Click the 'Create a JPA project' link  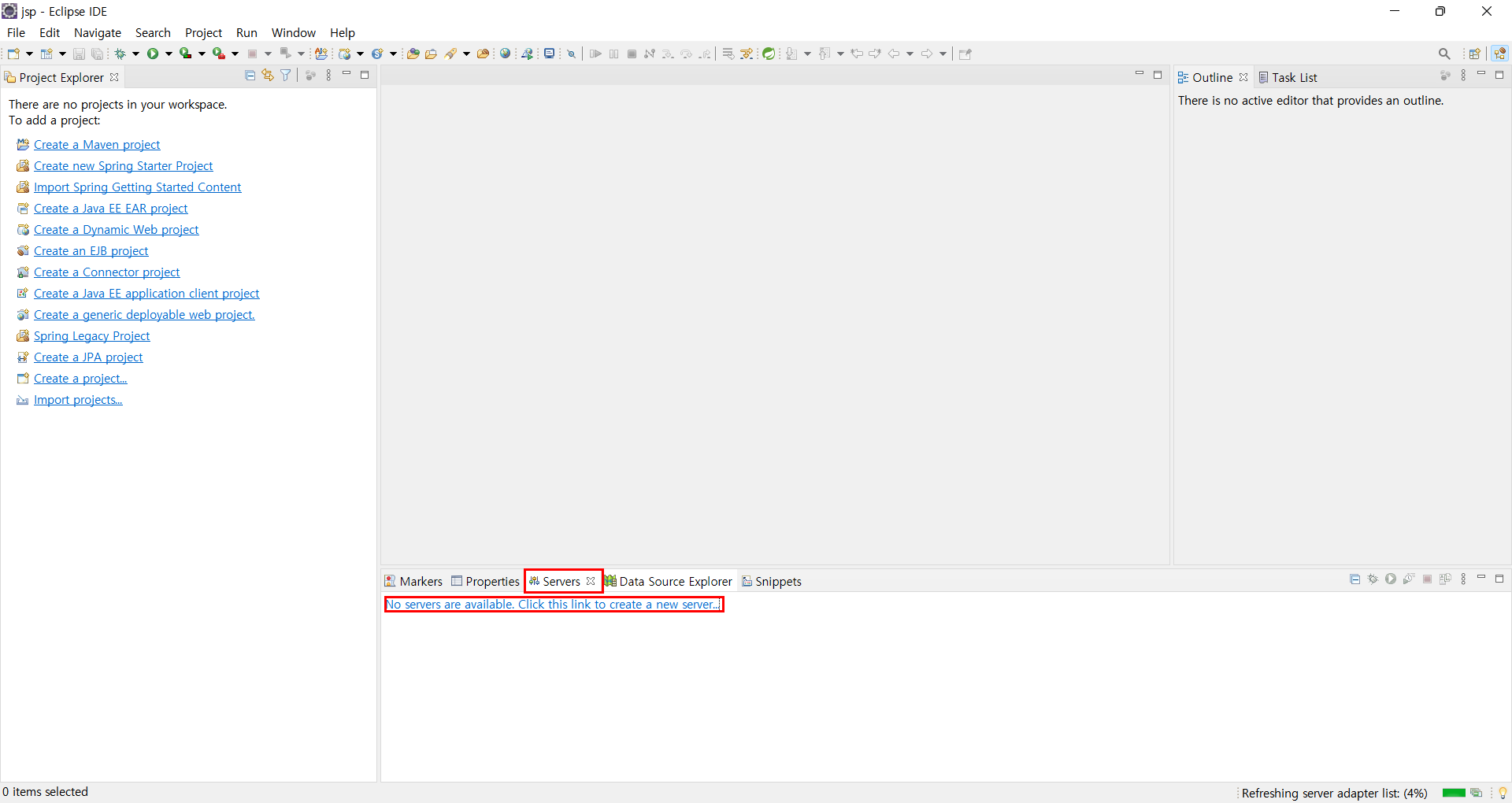88,357
